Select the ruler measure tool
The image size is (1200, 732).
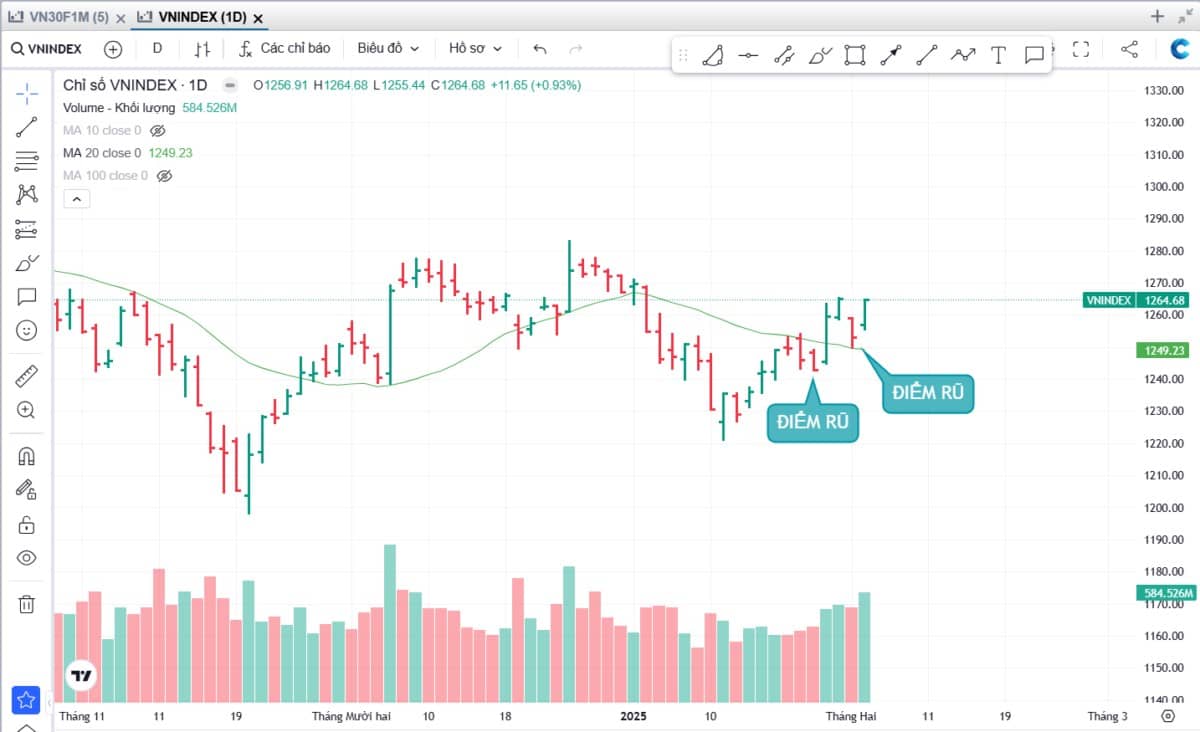pos(26,377)
